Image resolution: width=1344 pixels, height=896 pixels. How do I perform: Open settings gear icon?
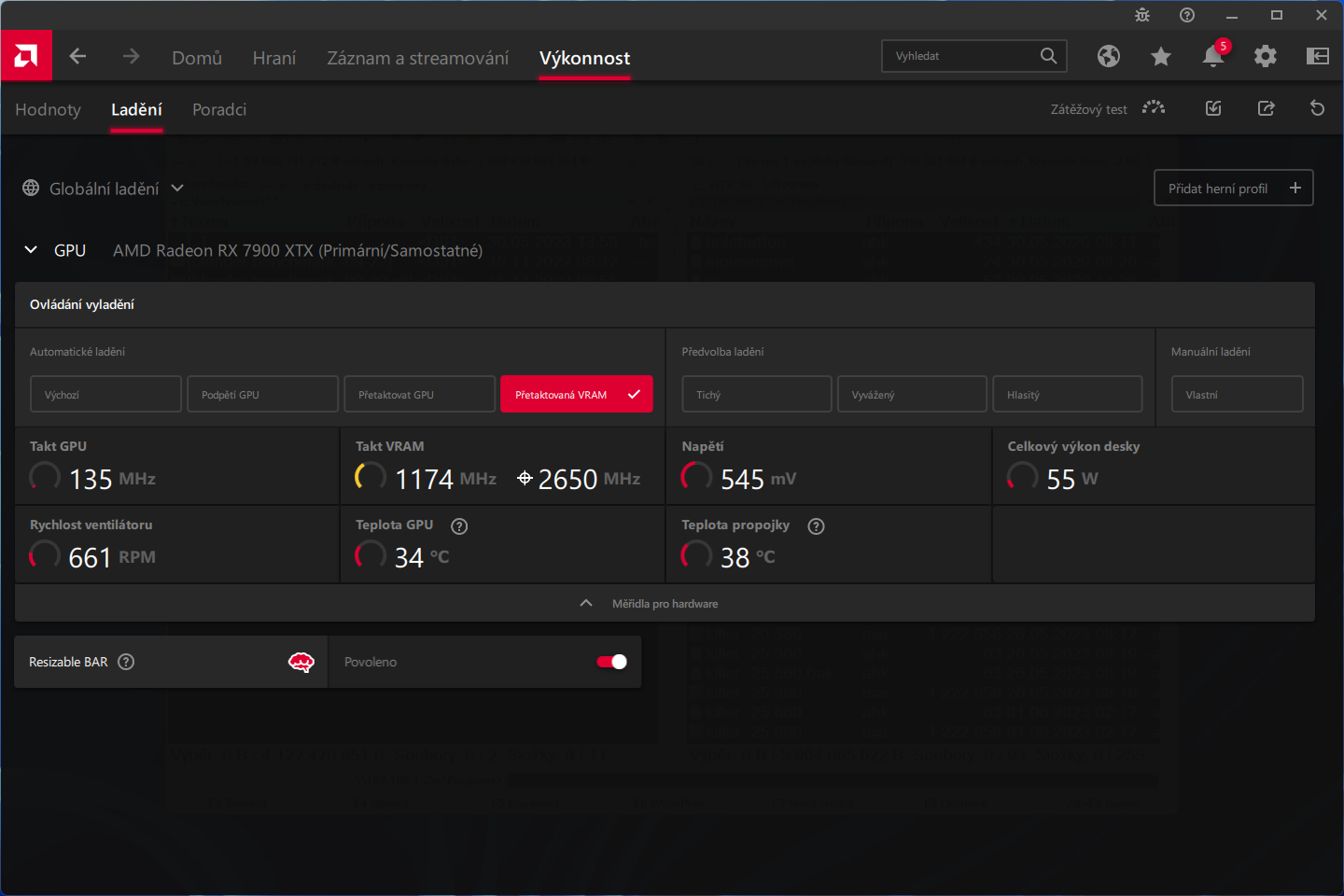coord(1266,56)
